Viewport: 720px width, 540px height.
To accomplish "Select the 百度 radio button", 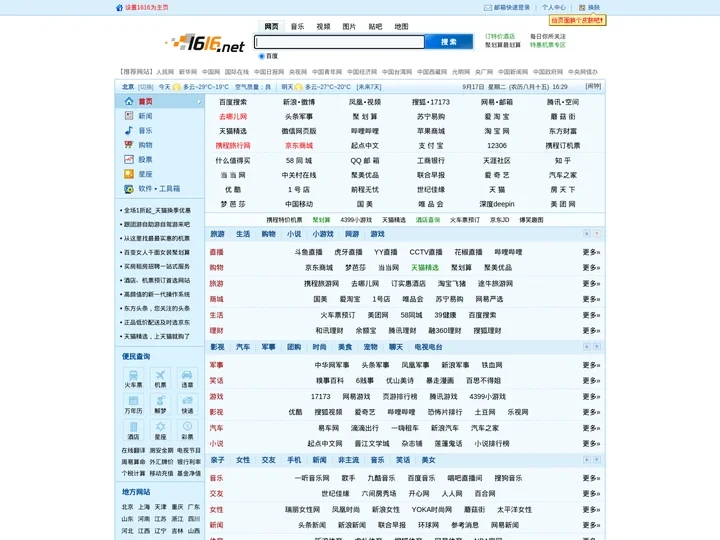I will (x=262, y=56).
